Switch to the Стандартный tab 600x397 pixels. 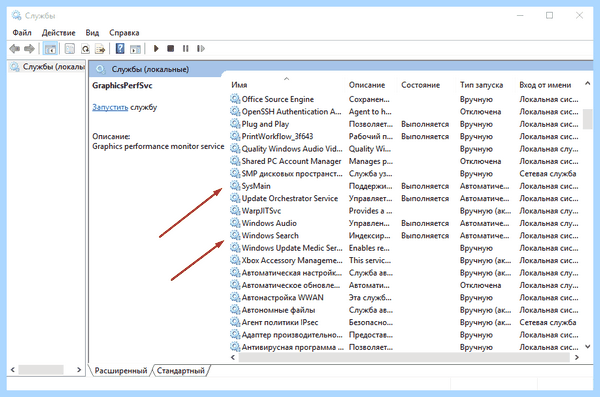pyautogui.click(x=181, y=371)
